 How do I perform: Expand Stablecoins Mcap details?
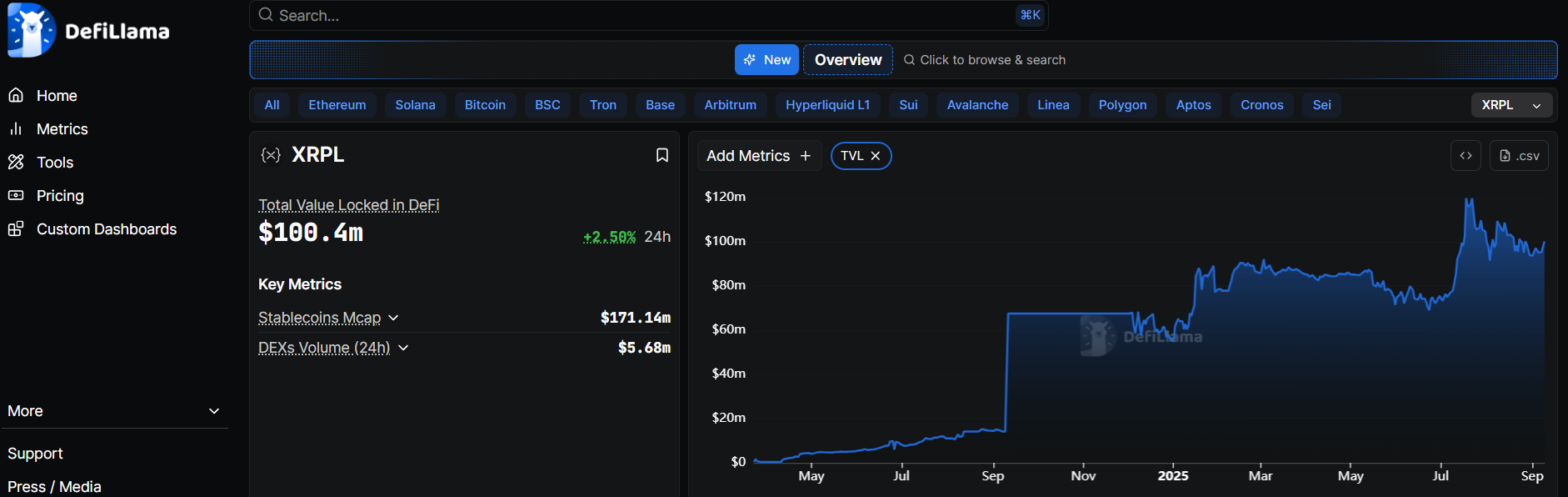click(394, 318)
